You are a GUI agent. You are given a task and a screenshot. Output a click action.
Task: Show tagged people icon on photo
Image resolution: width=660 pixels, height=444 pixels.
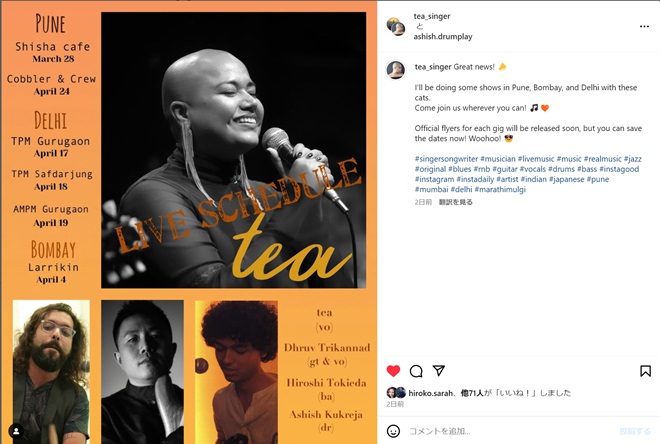pos(16,431)
